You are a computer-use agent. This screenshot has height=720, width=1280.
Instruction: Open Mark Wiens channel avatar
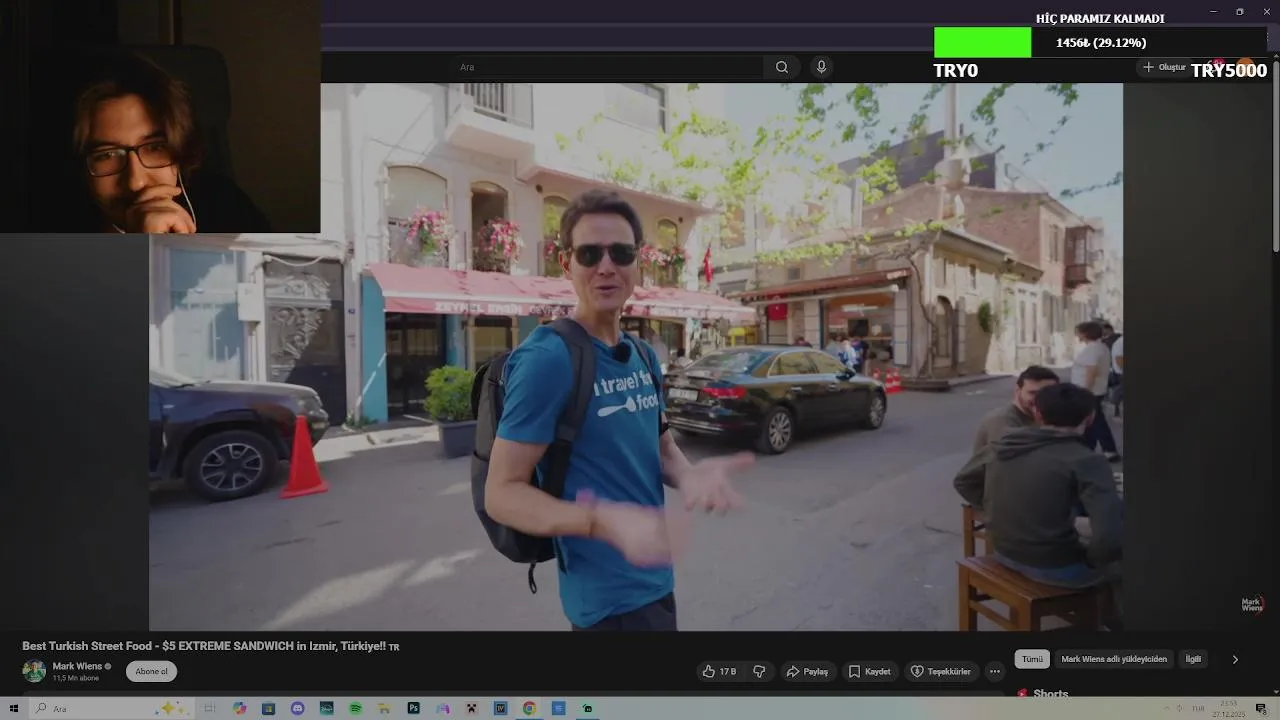pyautogui.click(x=34, y=671)
